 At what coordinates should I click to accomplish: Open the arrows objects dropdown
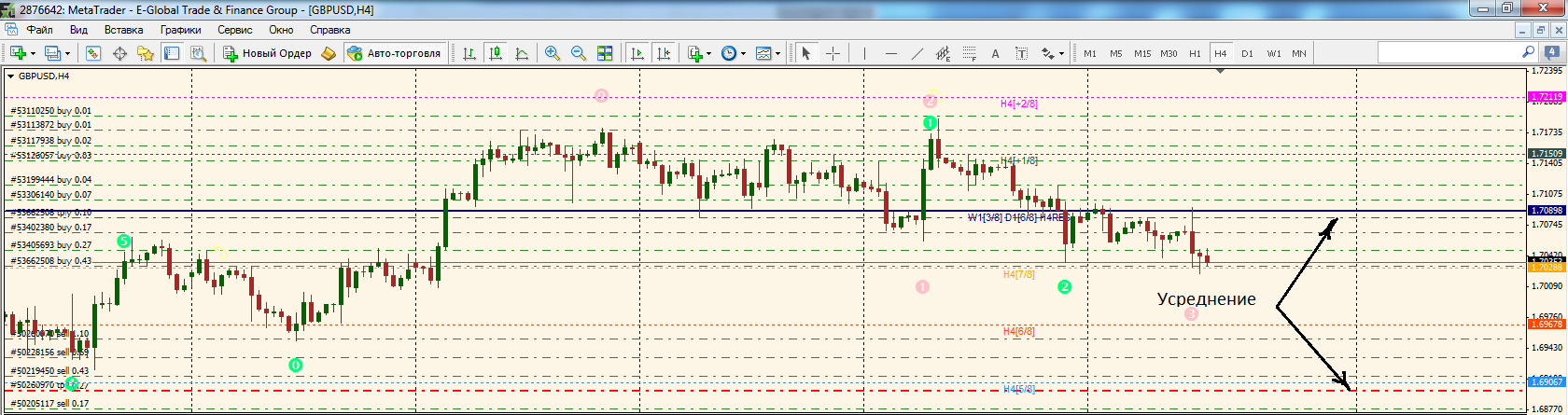(1061, 53)
